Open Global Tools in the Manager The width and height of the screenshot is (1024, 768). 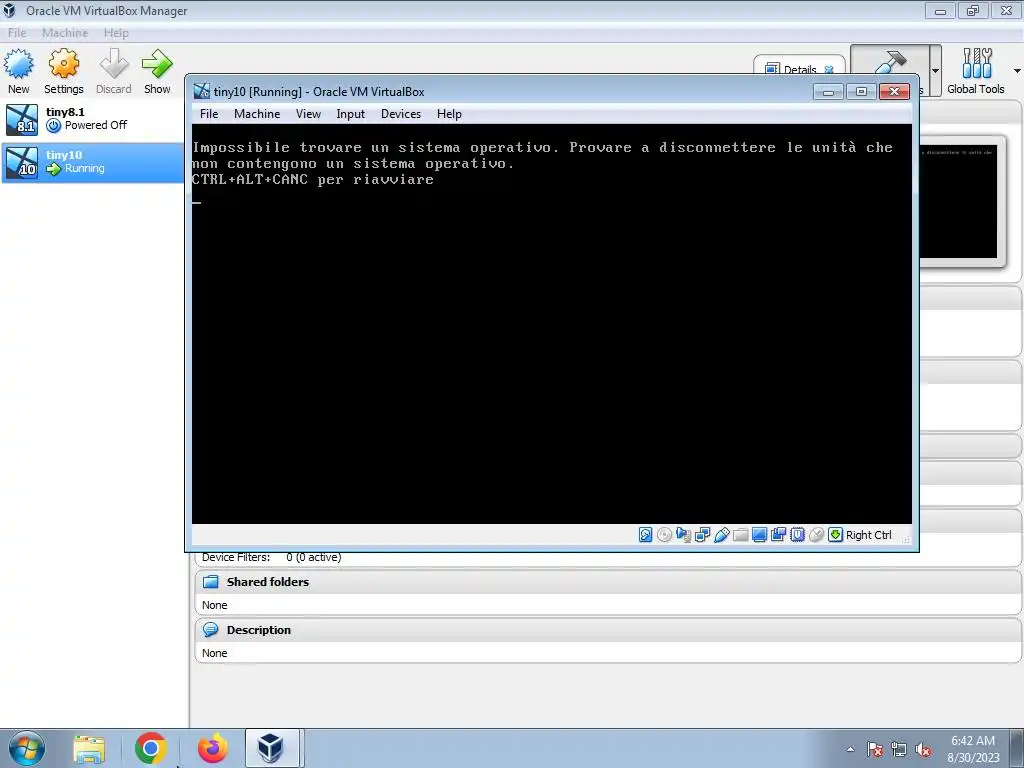click(x=975, y=71)
